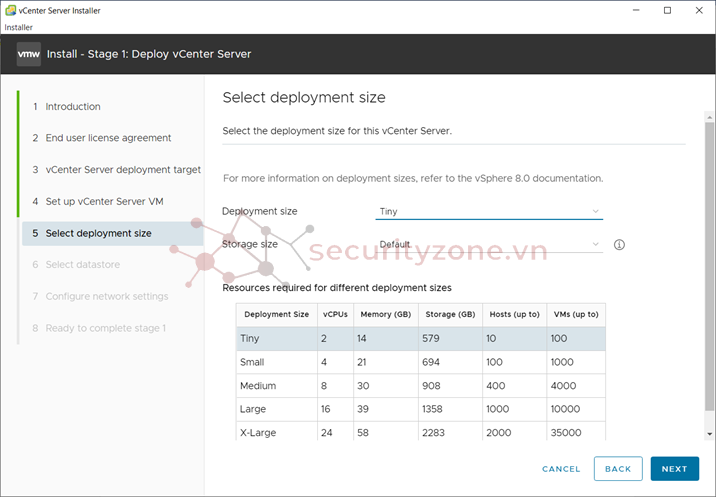Select the Large row in table
The image size is (716, 497).
point(421,409)
